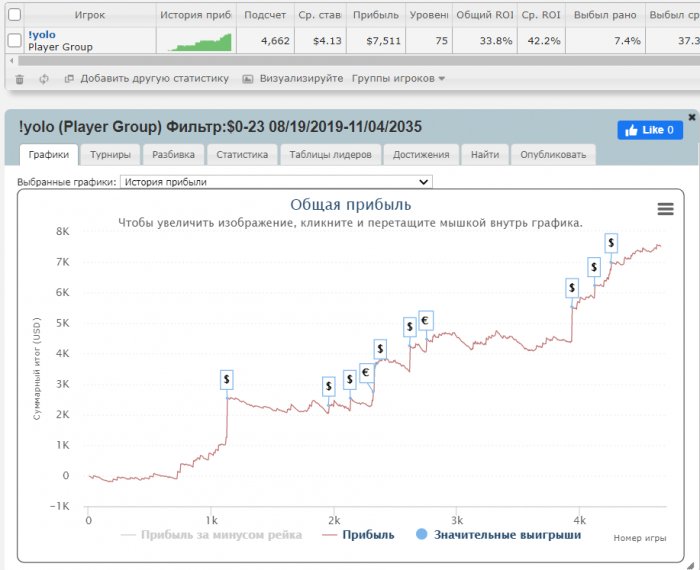Image resolution: width=700 pixels, height=570 pixels.
Task: Open the Достижения tab
Action: pos(421,154)
